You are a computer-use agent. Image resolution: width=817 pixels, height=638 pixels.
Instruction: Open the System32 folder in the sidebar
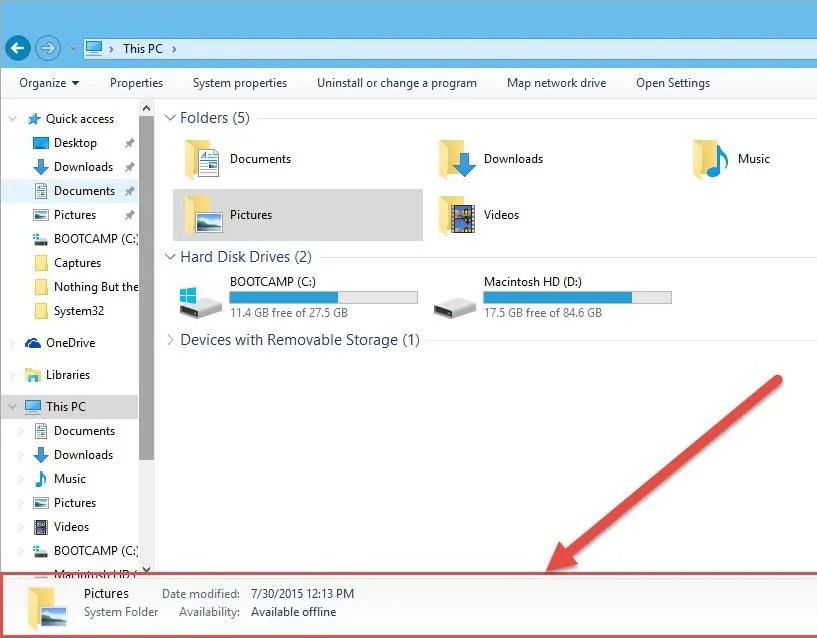point(79,311)
